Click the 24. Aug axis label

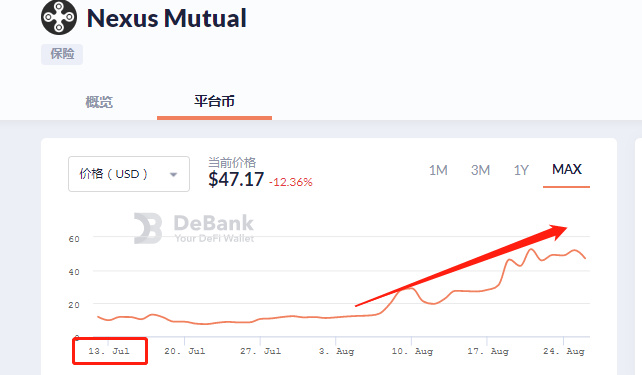[x=564, y=351]
